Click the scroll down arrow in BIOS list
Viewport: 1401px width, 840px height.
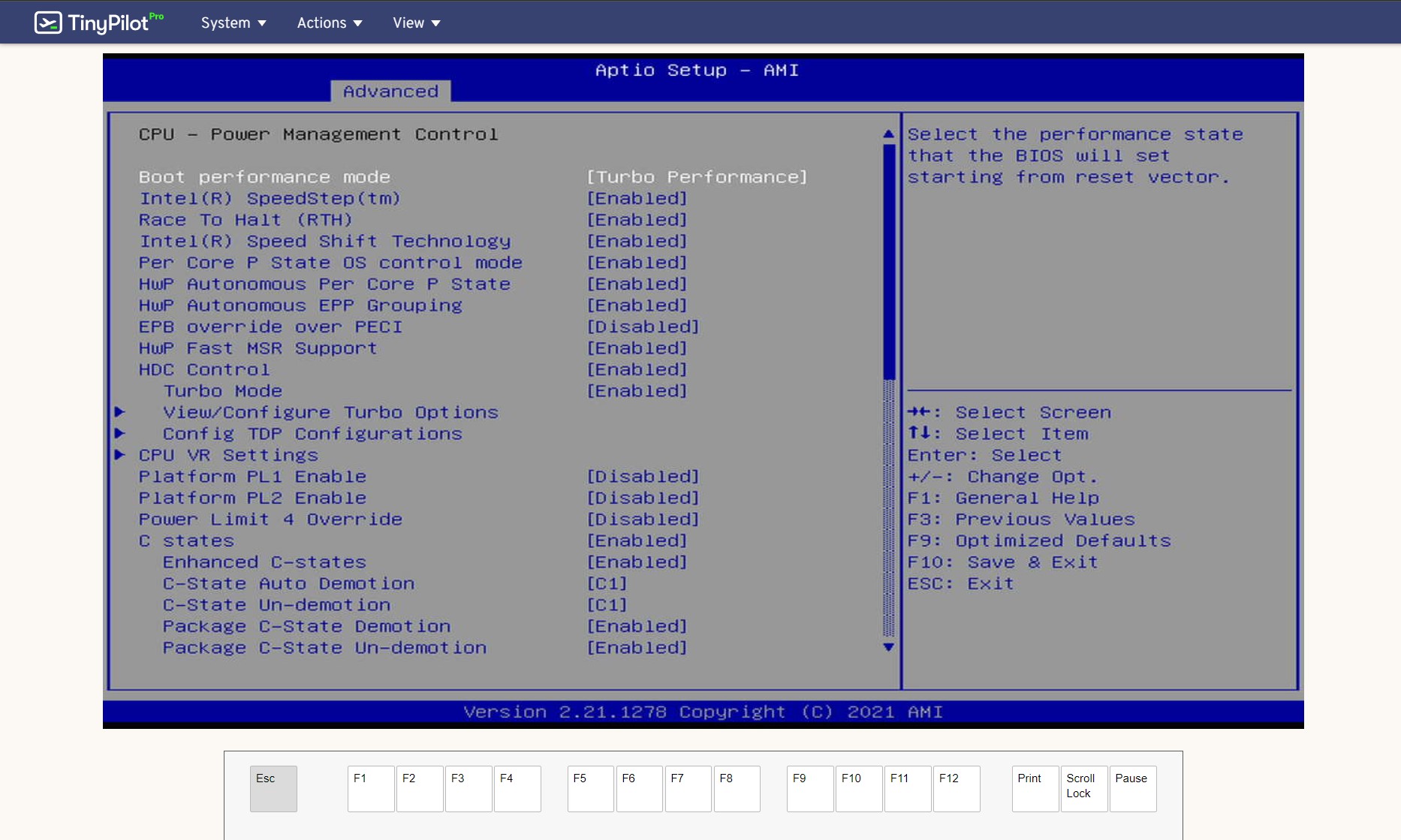pos(888,647)
